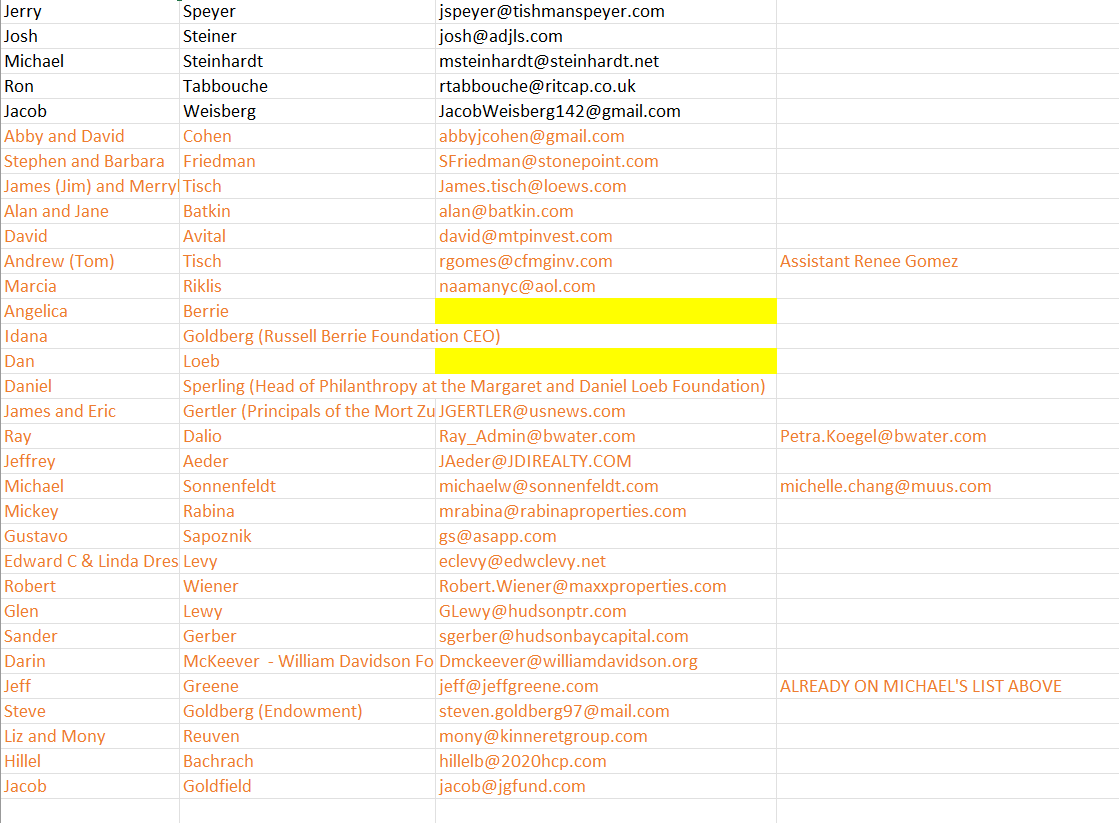Screen dimensions: 1119x823
Task: Select the 'Assistant Renee Gomez' note cell
Action: 868,261
